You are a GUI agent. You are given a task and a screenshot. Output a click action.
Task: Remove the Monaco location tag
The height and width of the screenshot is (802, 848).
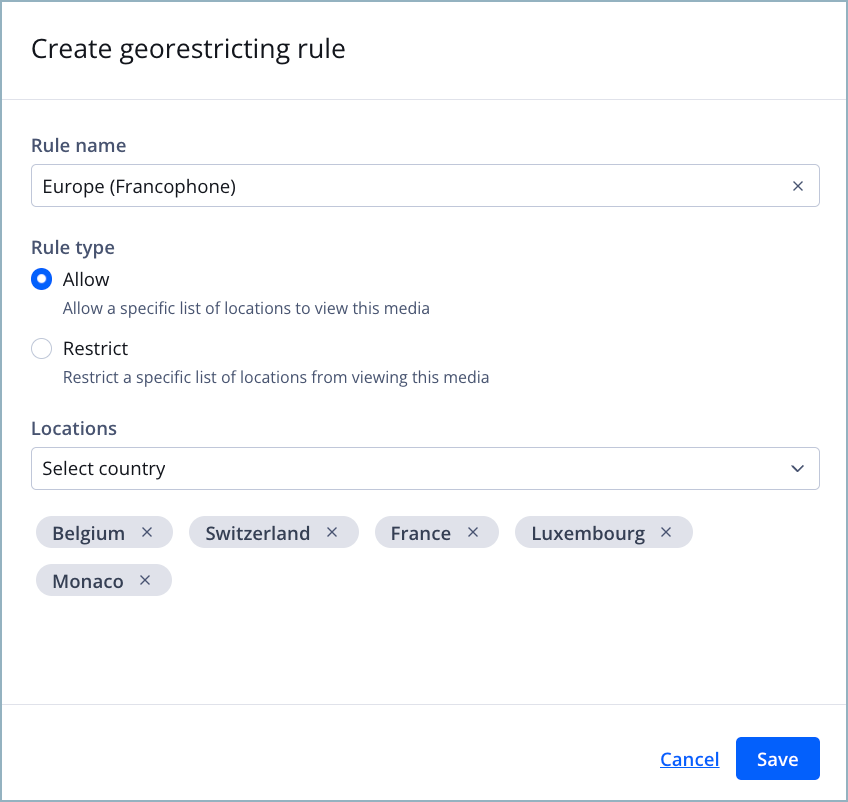[145, 580]
